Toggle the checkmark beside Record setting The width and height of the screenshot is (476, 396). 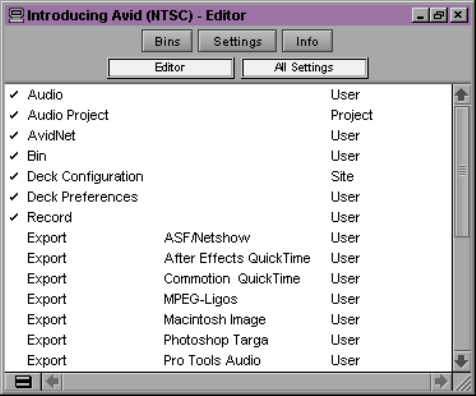coord(14,217)
